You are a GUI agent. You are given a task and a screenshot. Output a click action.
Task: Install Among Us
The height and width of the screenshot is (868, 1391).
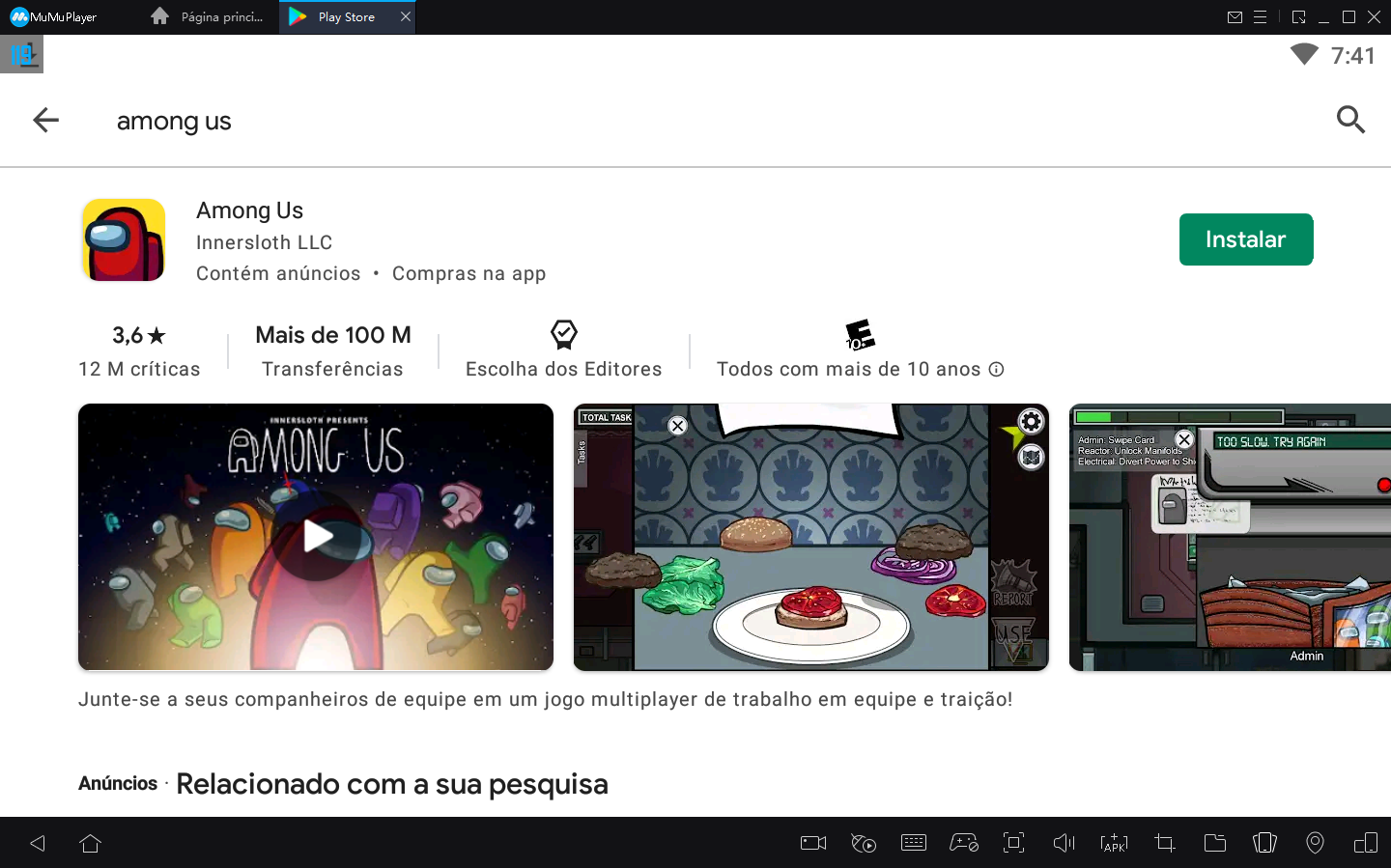[x=1246, y=239]
